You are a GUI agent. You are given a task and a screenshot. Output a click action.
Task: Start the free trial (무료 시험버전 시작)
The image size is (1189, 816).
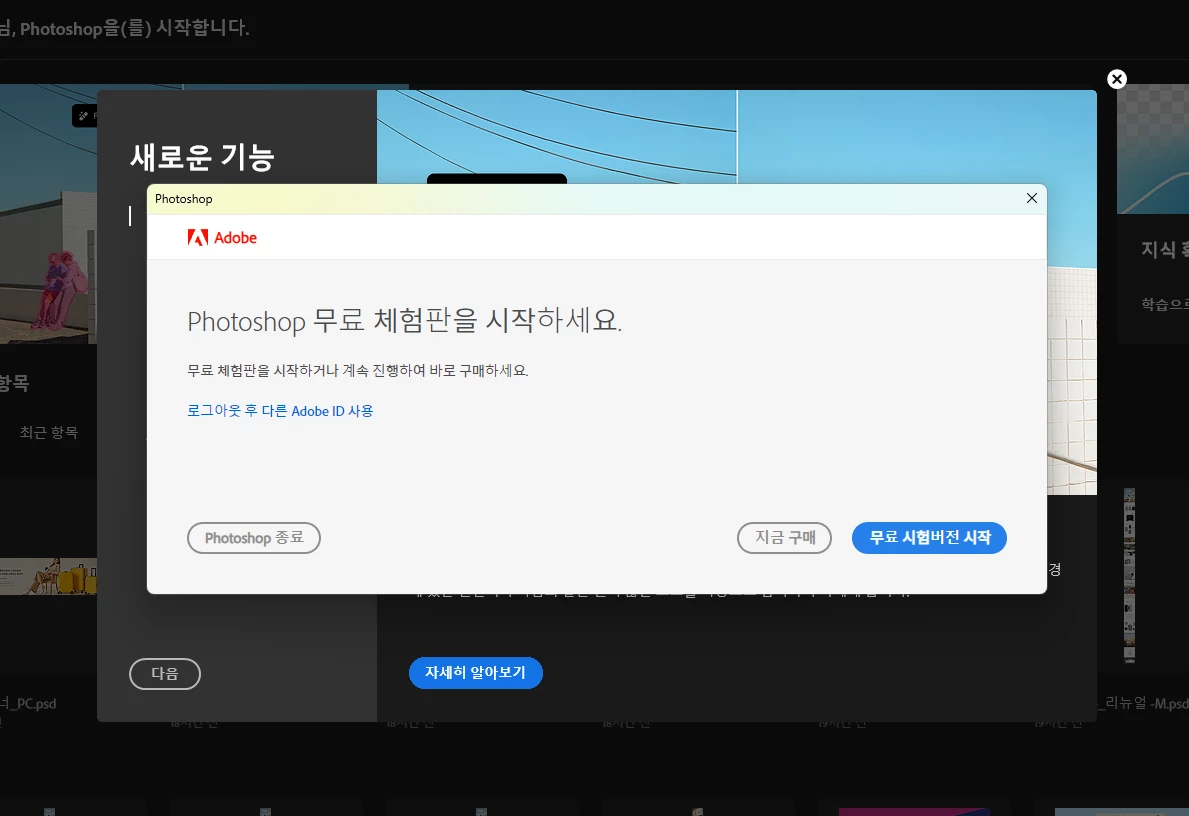click(x=929, y=538)
